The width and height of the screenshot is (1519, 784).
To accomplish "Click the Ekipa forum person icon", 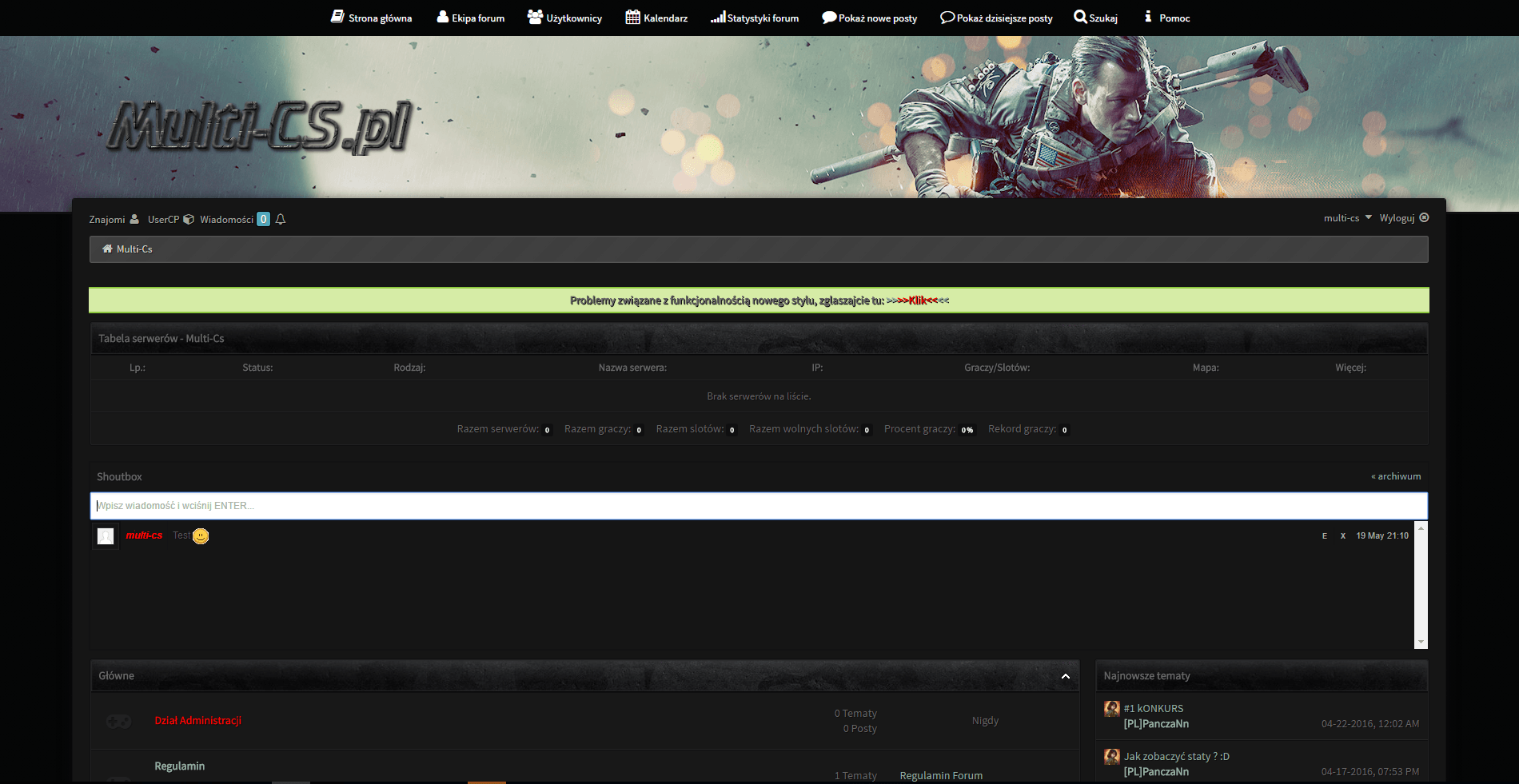I will click(442, 17).
